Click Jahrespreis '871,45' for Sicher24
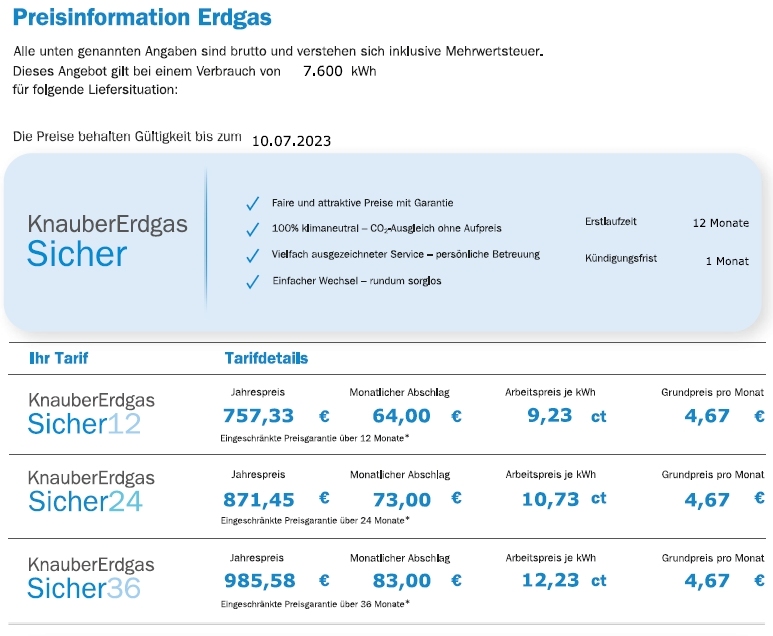The height and width of the screenshot is (636, 773). tap(258, 499)
